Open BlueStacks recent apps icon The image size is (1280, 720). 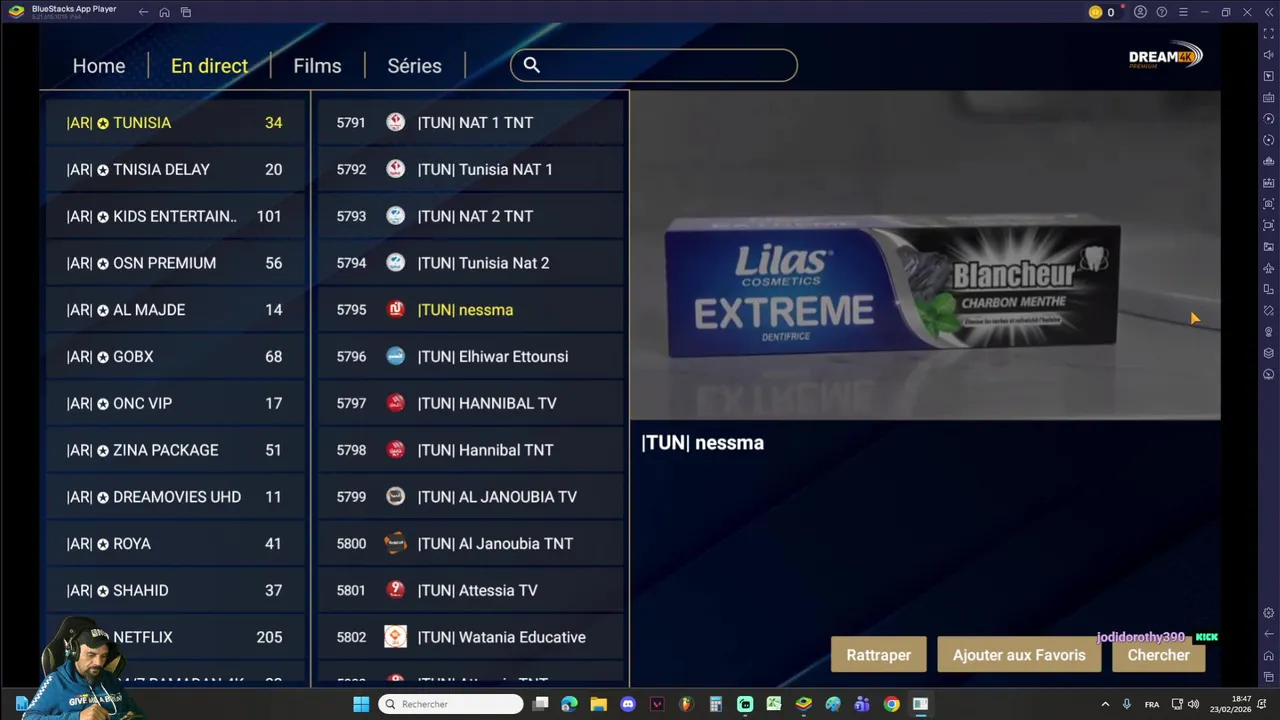[186, 12]
